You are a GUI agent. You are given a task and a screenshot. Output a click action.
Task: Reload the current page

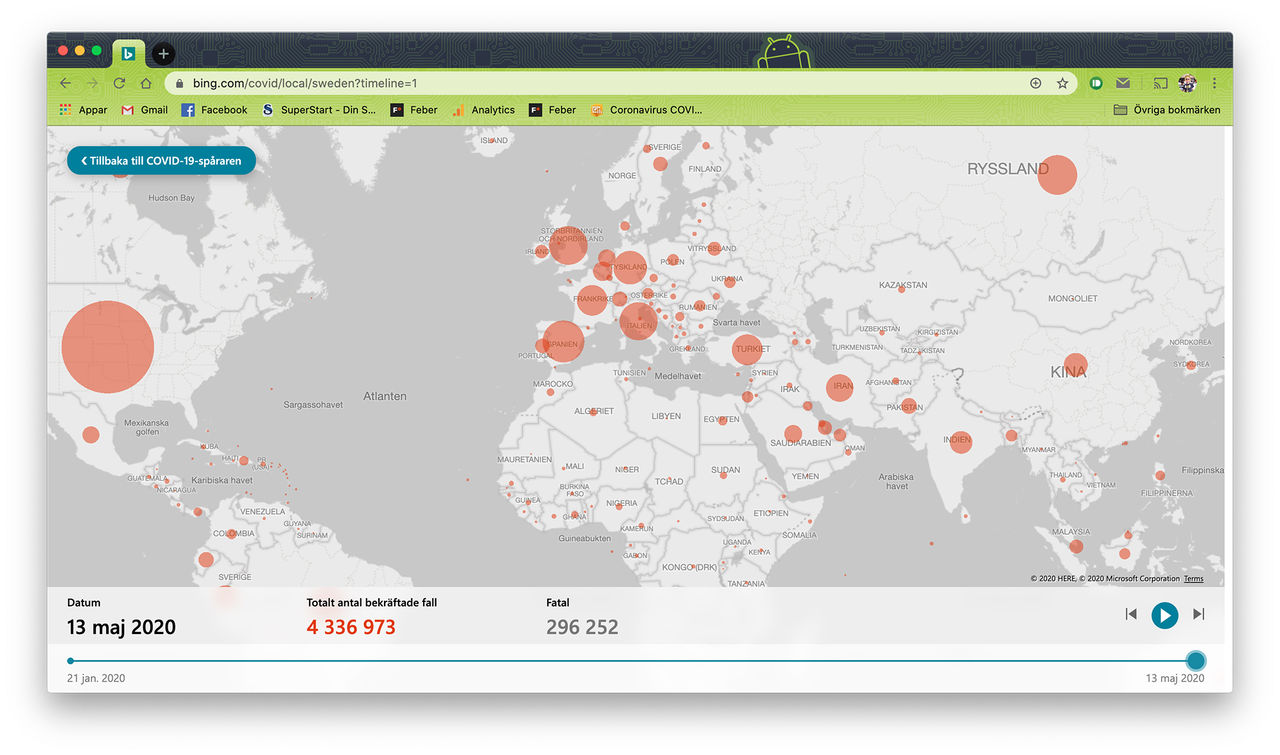click(119, 84)
